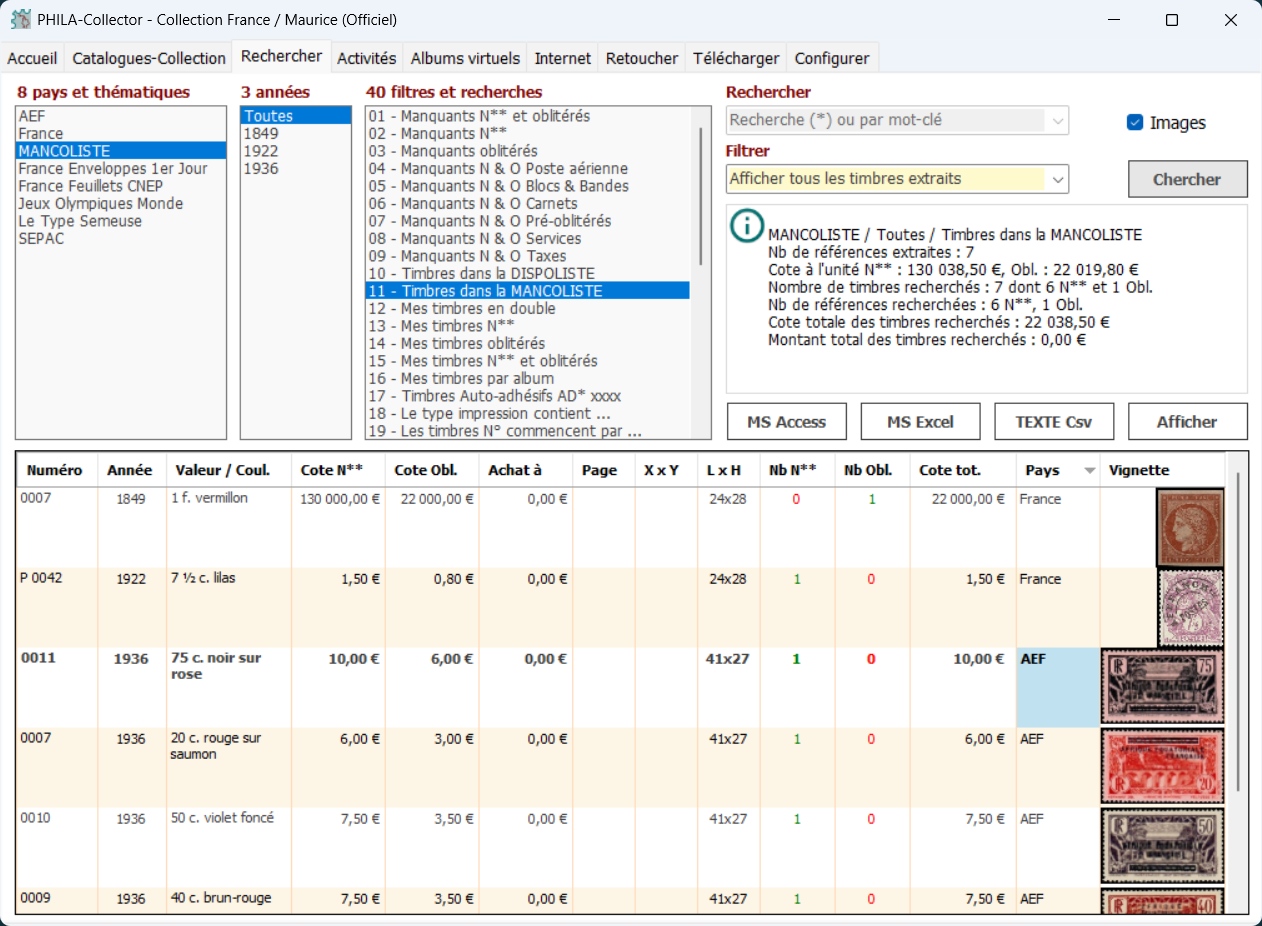This screenshot has height=926, width=1262.
Task: Click the green info icon in results panel
Action: (x=747, y=226)
